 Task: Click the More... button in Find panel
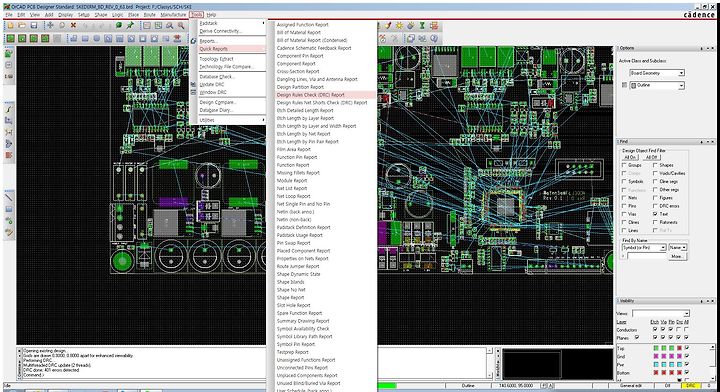[676, 256]
